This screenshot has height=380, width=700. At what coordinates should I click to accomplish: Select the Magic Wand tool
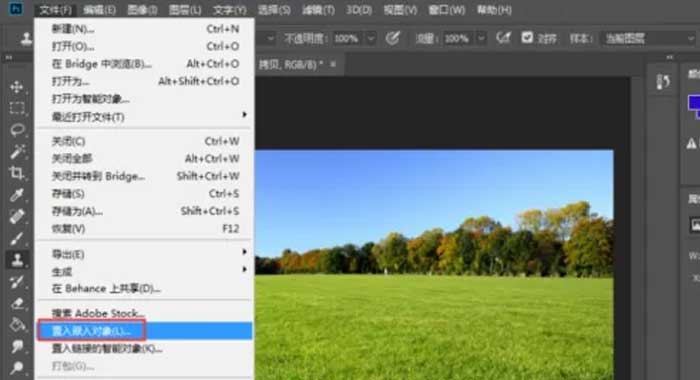[17, 151]
